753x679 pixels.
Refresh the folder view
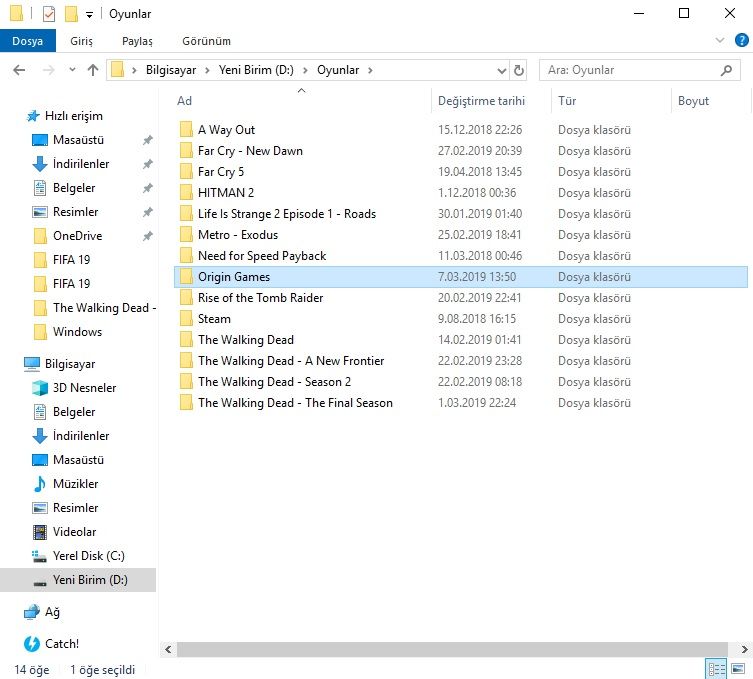click(x=519, y=71)
